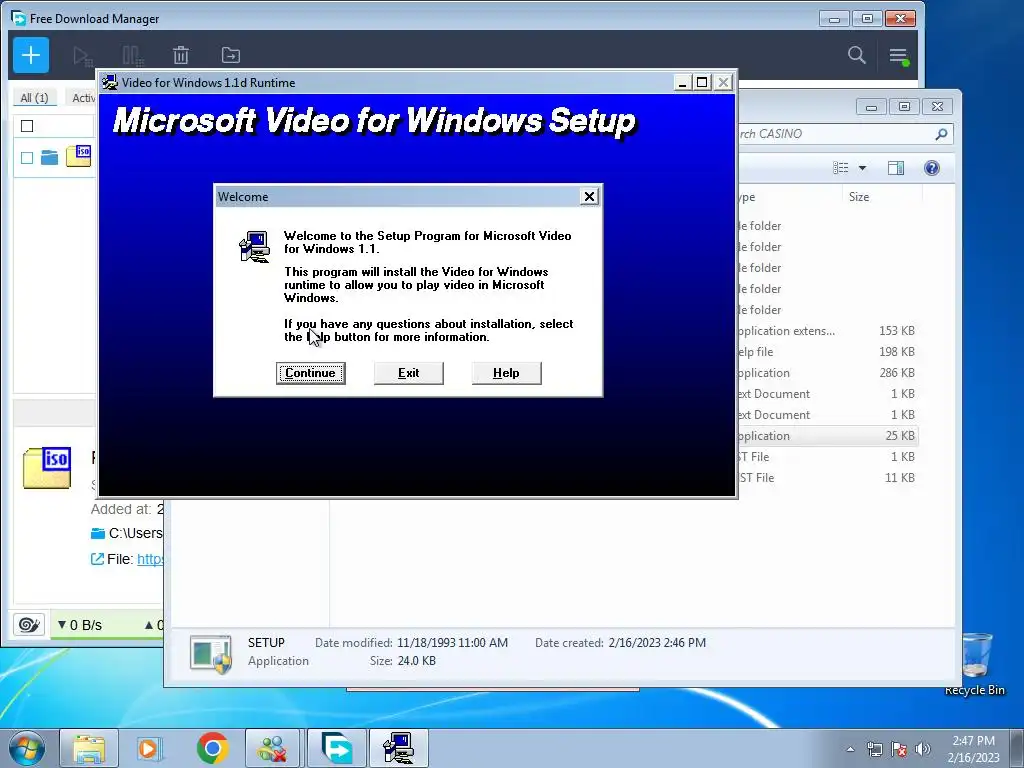Select the ST File row sized 11 KB
Viewport: 1024px width, 768px height.
pyautogui.click(x=827, y=477)
